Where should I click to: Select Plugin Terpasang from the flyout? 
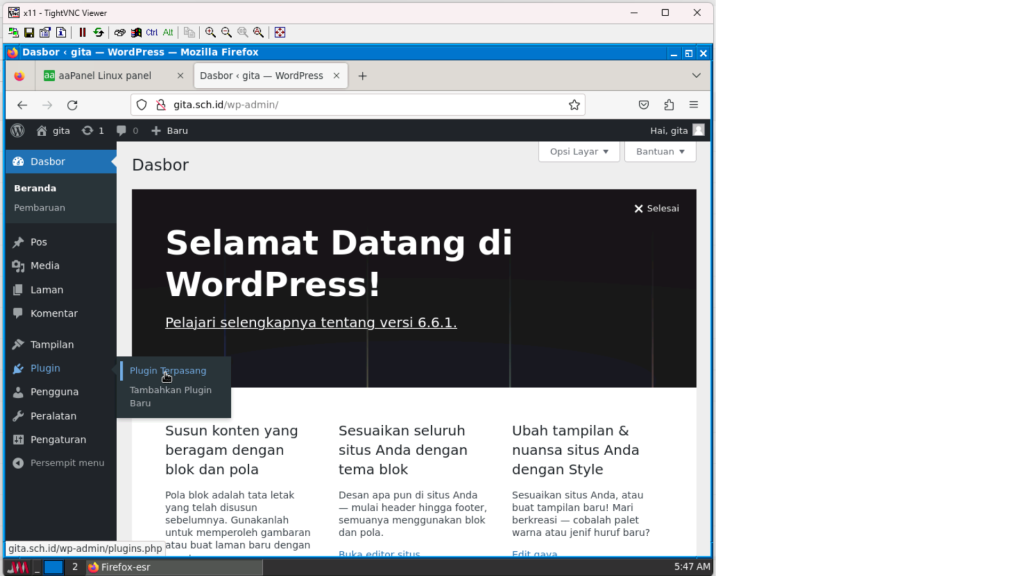pos(168,371)
